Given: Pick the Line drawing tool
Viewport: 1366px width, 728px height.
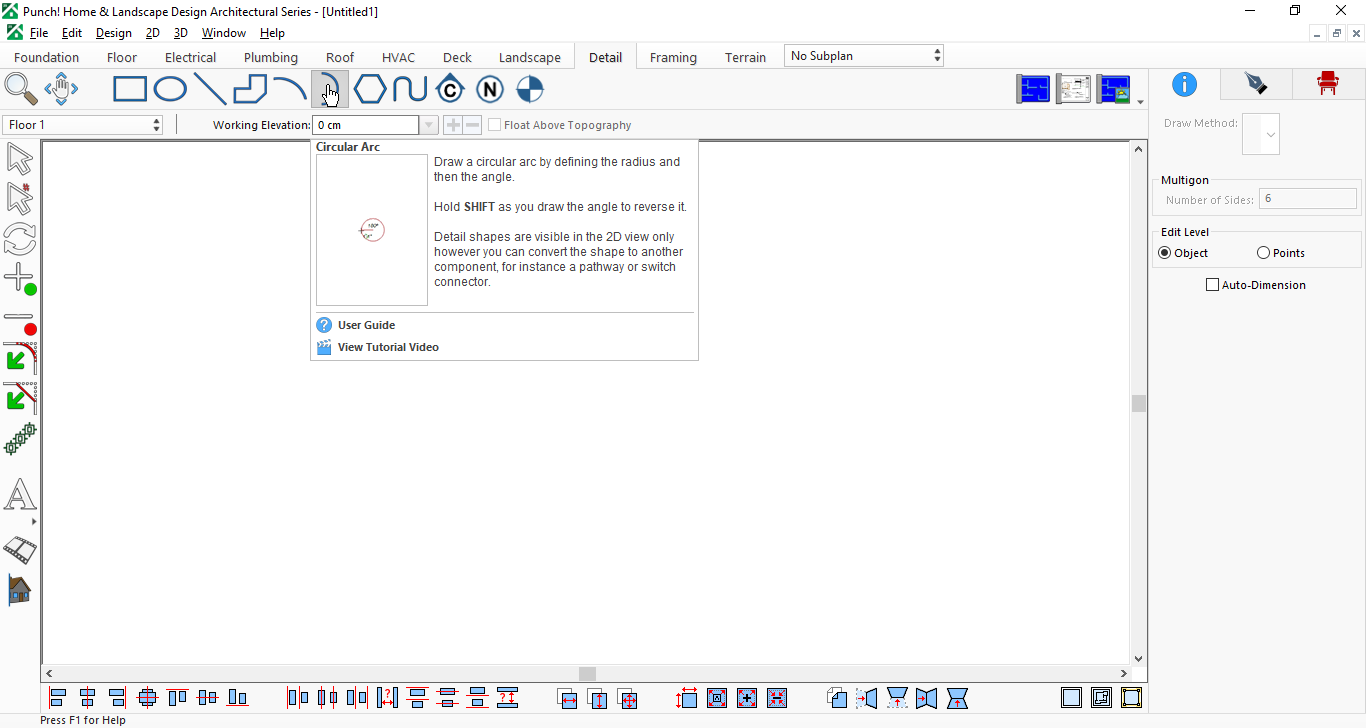Looking at the screenshot, I should tap(210, 90).
